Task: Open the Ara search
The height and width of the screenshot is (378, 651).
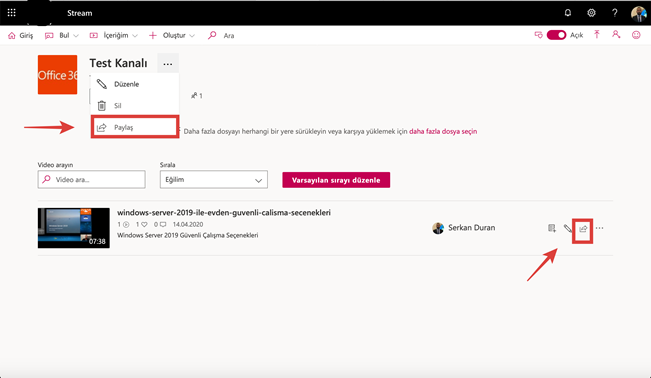Action: (221, 35)
